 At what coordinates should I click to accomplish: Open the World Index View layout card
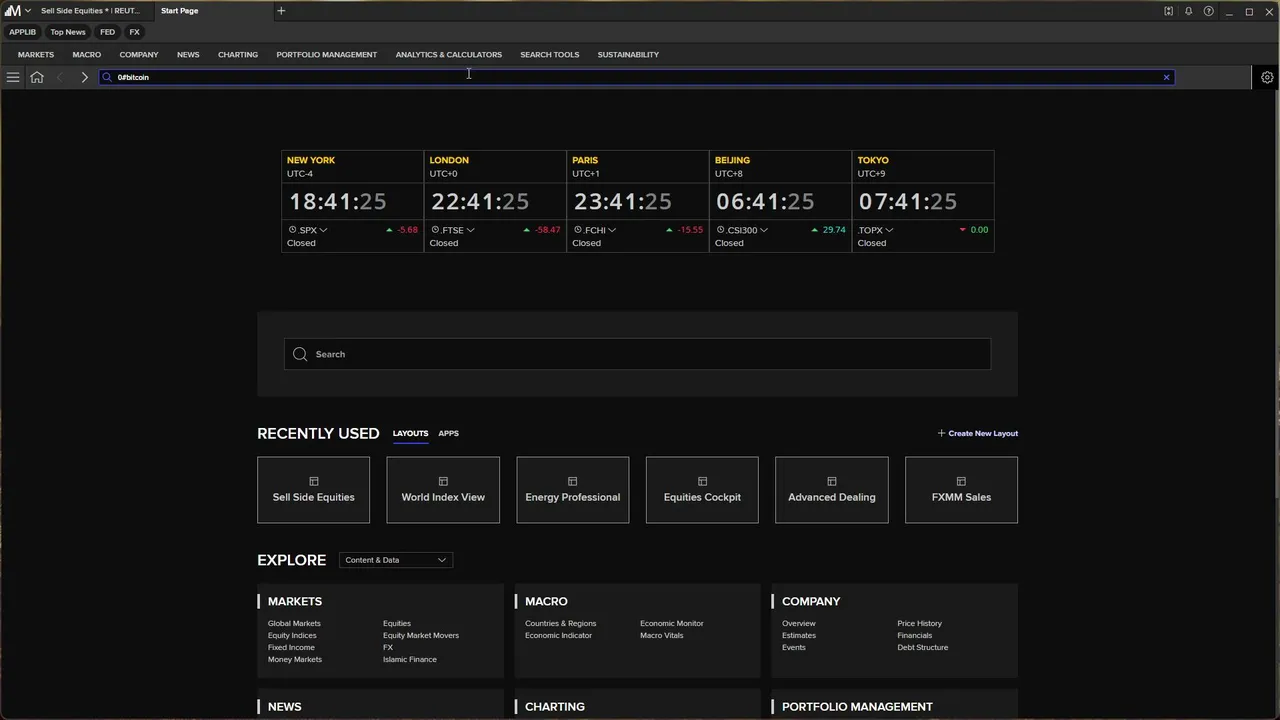[443, 490]
